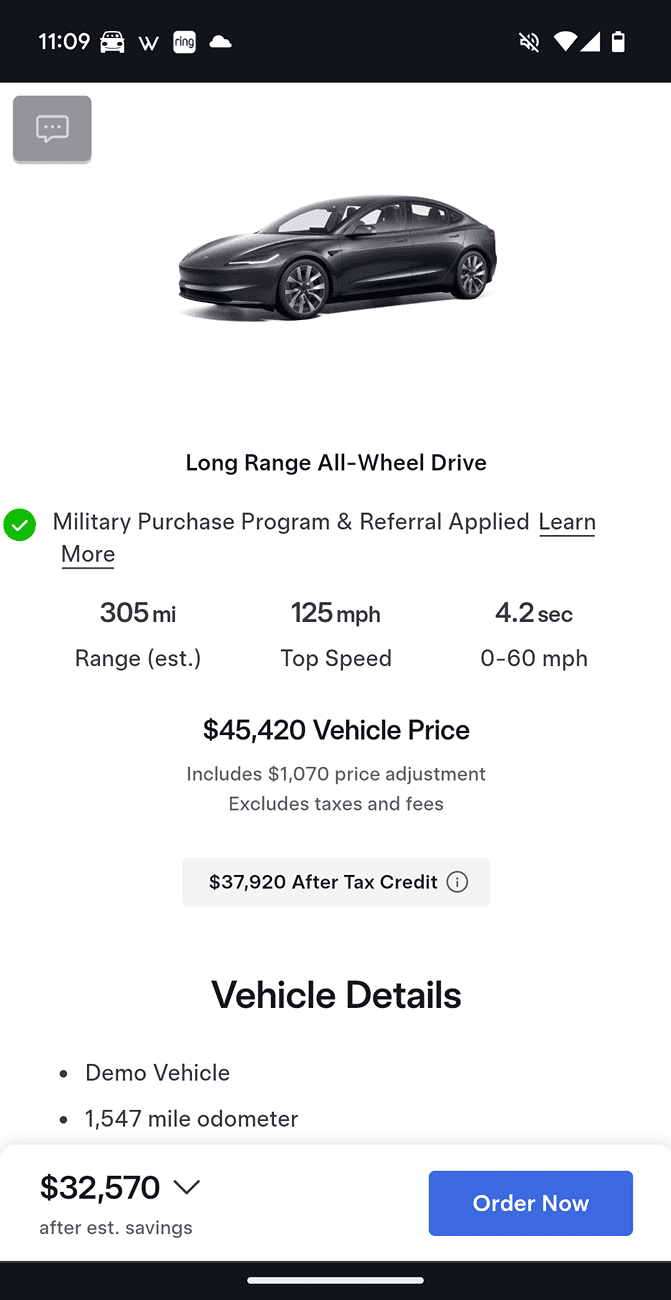Open the after est. savings details
Screen dimensions: 671x1300
click(116, 1226)
